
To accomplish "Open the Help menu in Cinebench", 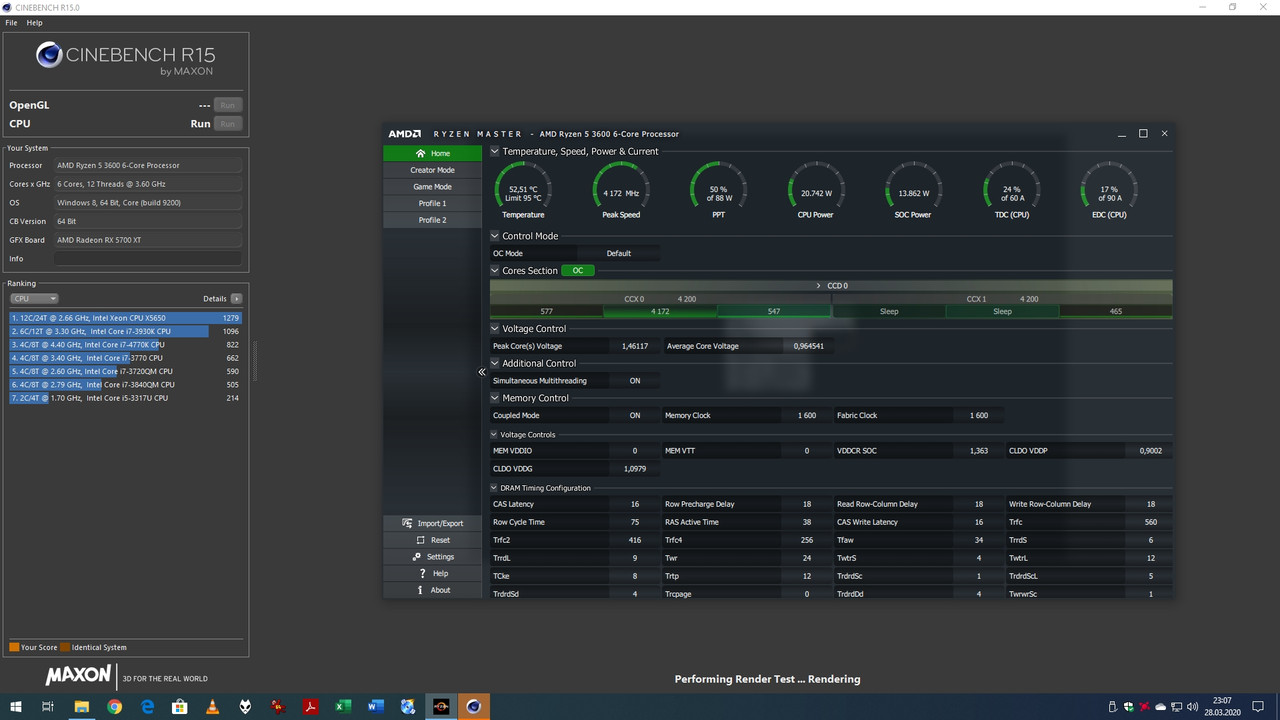I will pyautogui.click(x=34, y=22).
